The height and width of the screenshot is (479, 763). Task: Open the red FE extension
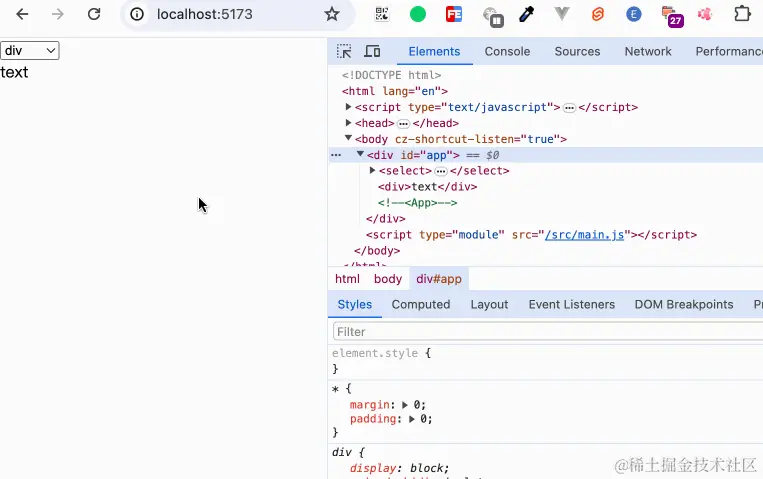(454, 14)
